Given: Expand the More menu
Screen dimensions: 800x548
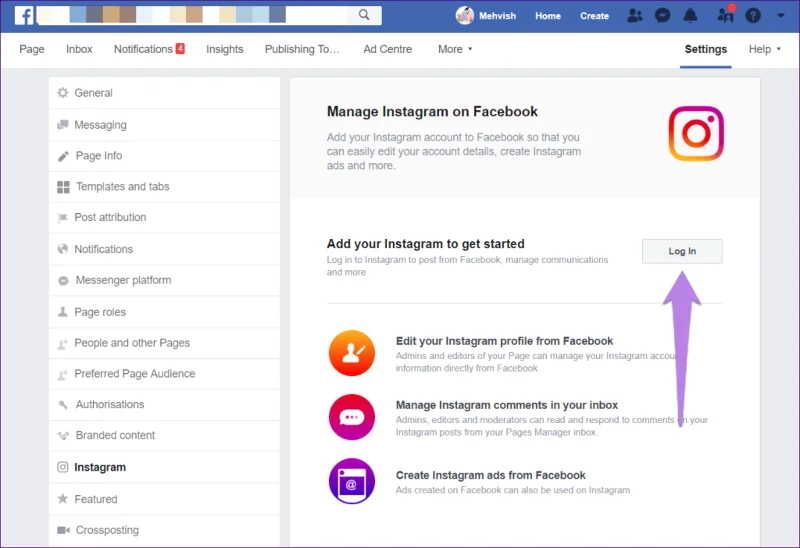Looking at the screenshot, I should [455, 49].
